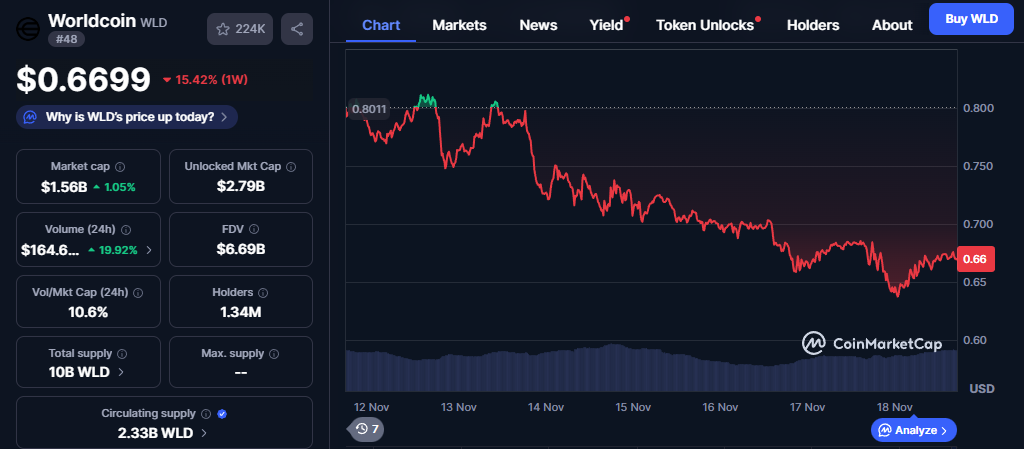Open the Holders tab
Viewport: 1024px width, 449px height.
[813, 25]
